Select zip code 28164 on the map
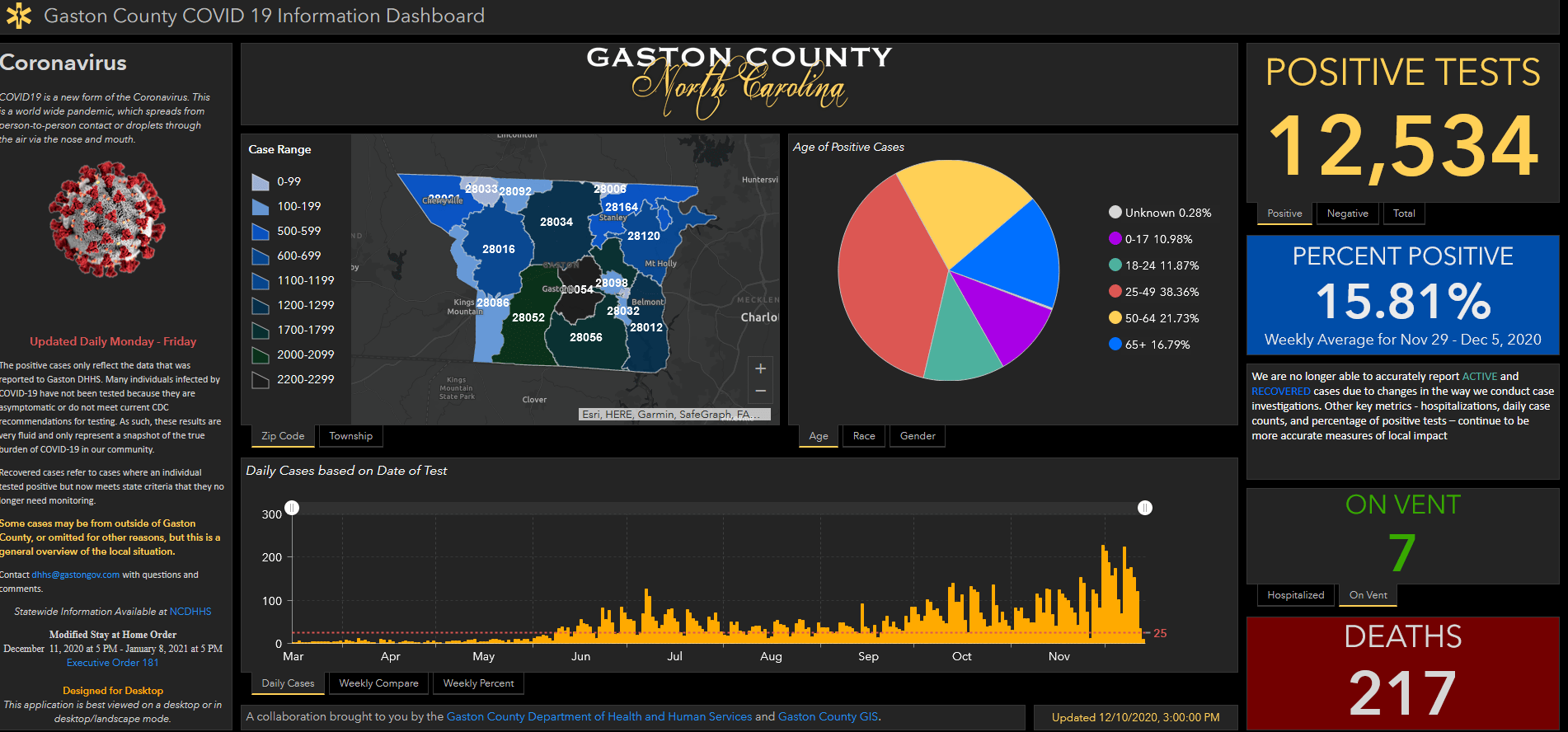1568x732 pixels. coord(622,207)
